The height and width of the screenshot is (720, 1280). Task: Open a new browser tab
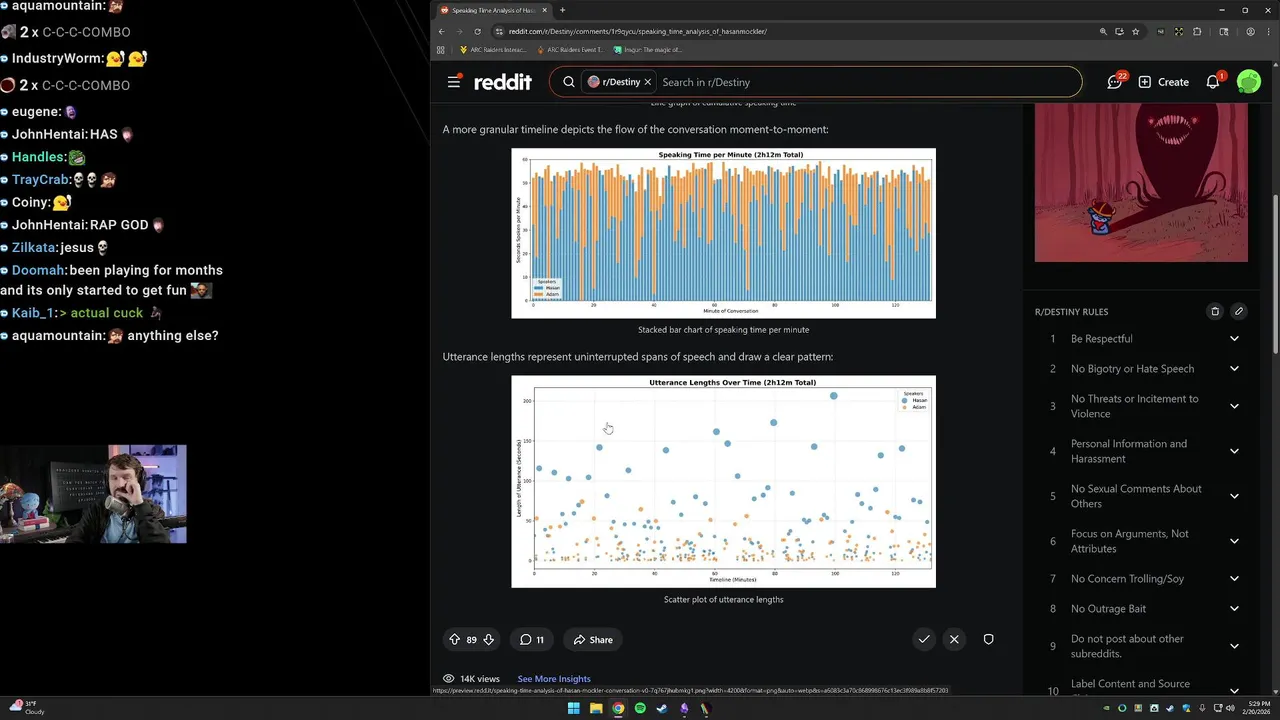tap(562, 10)
